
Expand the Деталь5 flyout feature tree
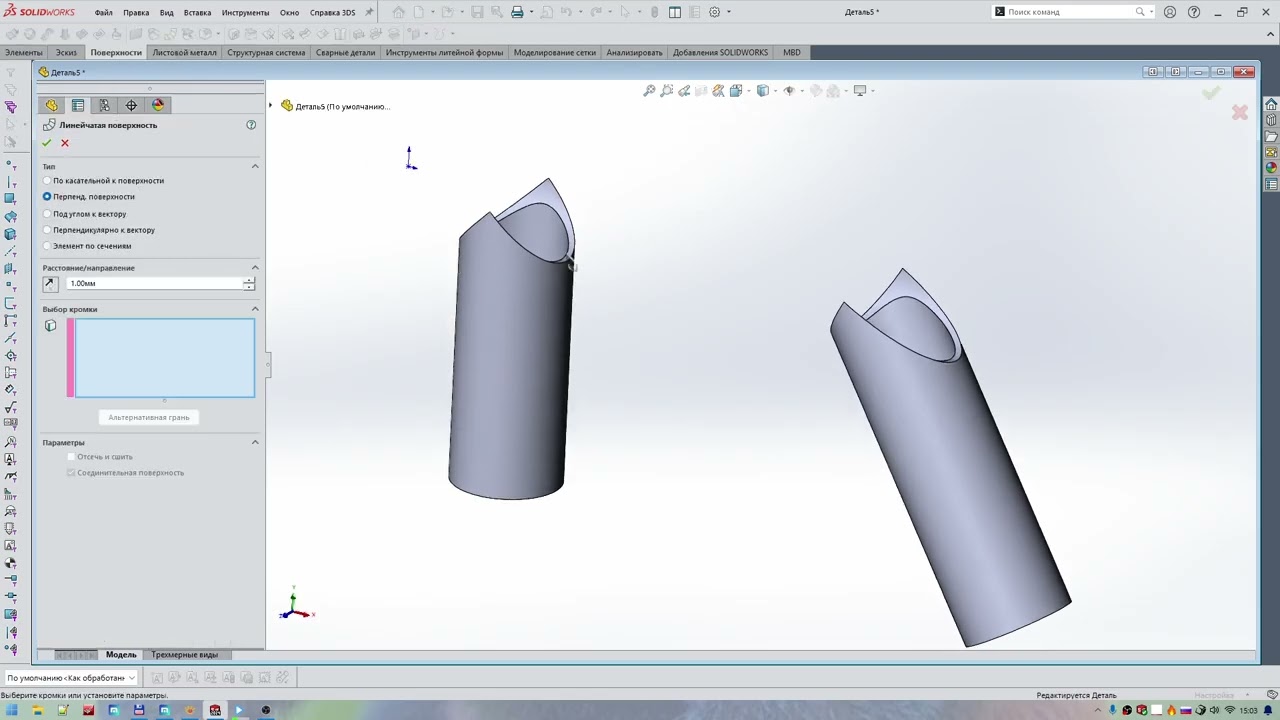click(270, 106)
